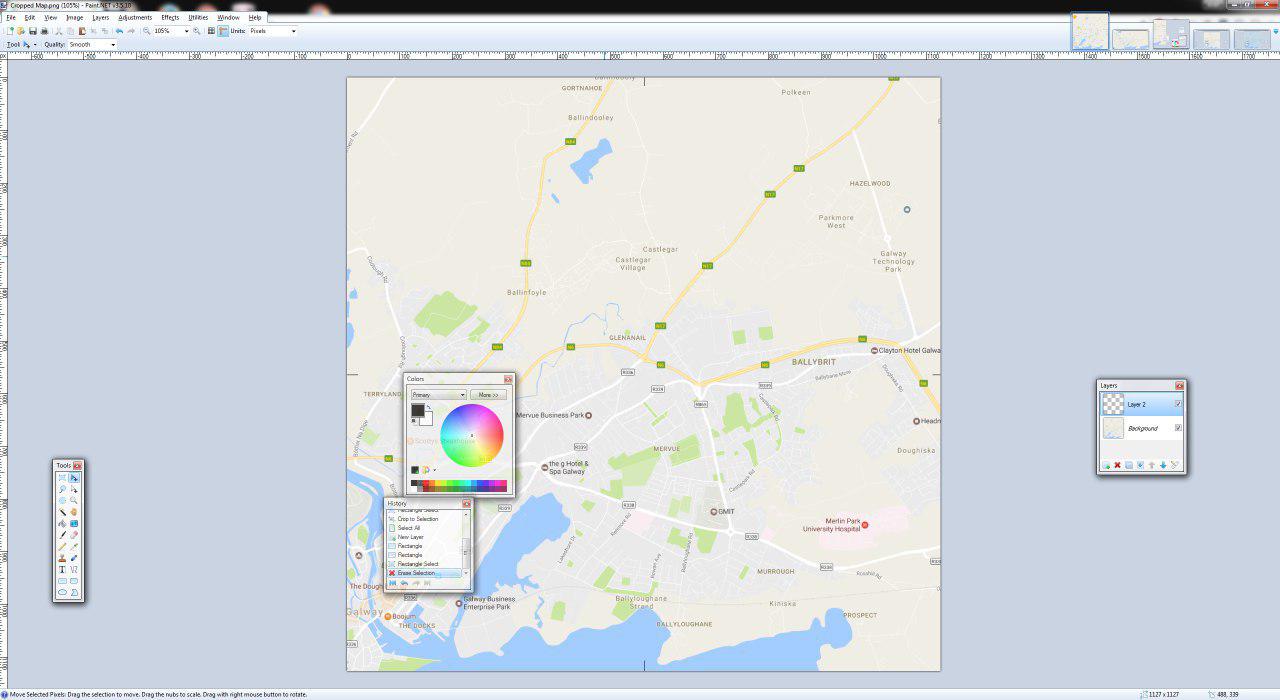This screenshot has height=700, width=1280.
Task: Open the Edit menu
Action: pos(30,17)
